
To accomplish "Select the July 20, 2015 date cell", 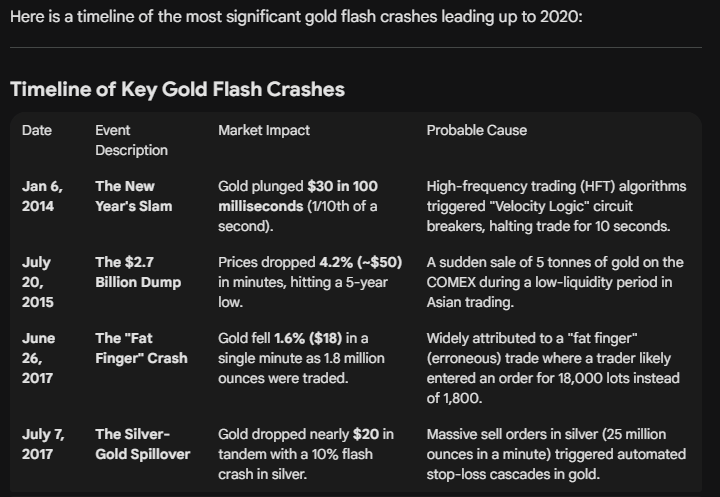I will (x=37, y=282).
